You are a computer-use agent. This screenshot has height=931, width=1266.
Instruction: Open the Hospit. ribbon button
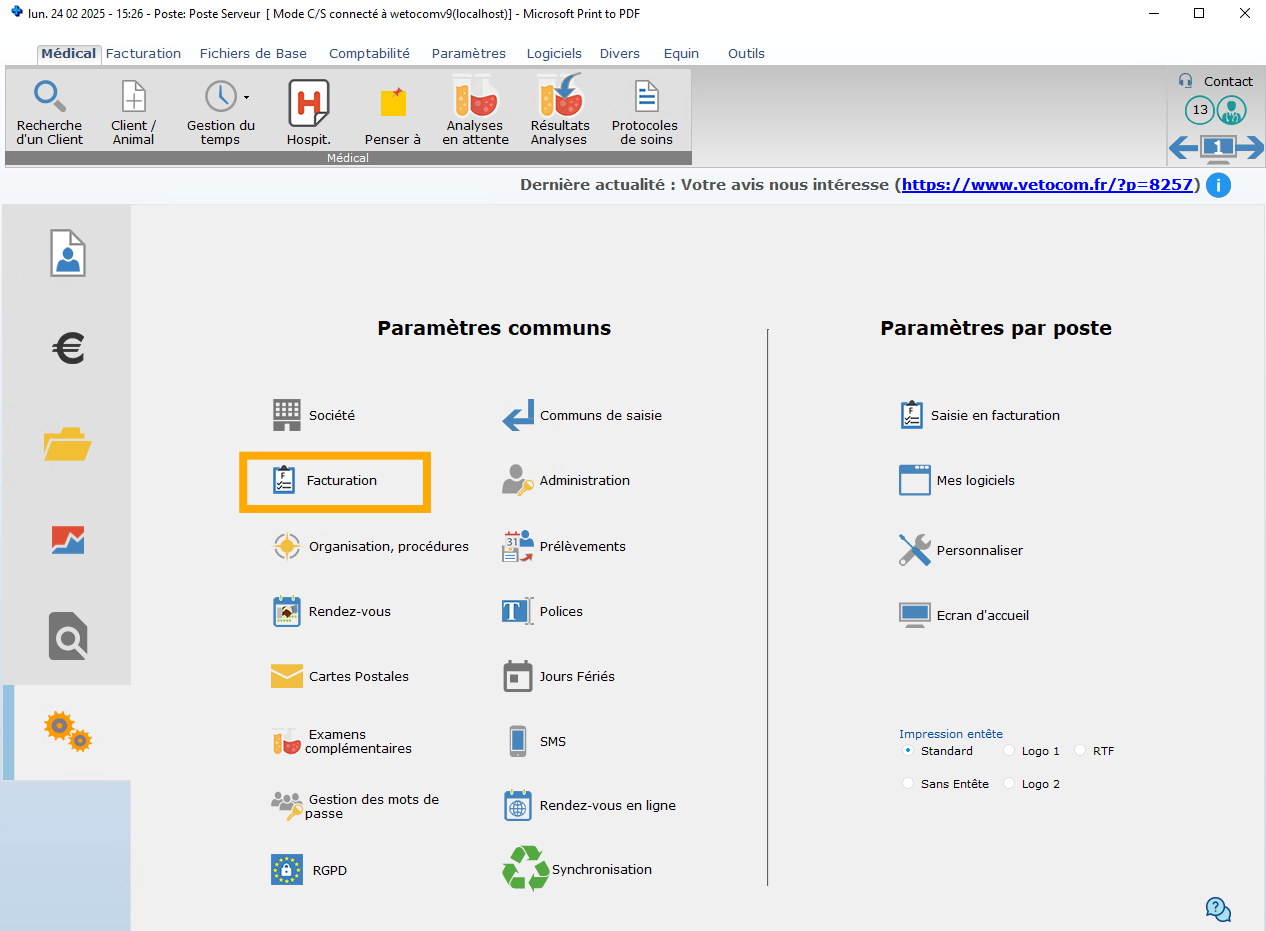(x=309, y=113)
